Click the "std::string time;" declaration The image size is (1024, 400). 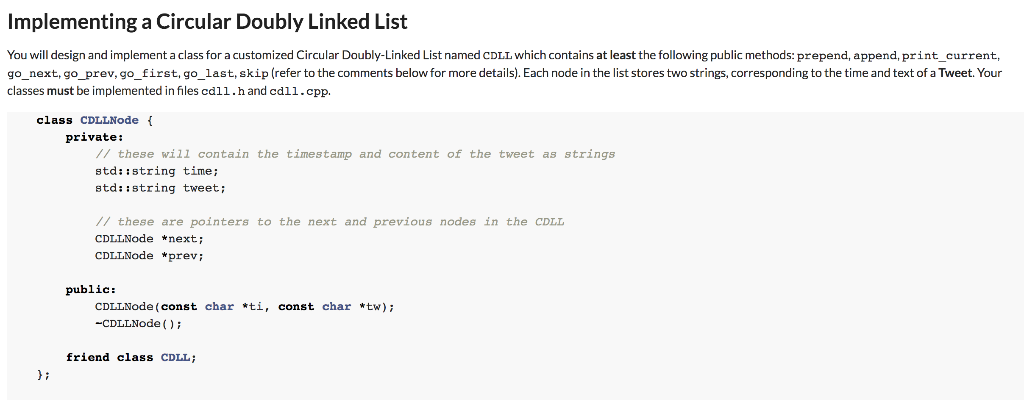[x=150, y=171]
